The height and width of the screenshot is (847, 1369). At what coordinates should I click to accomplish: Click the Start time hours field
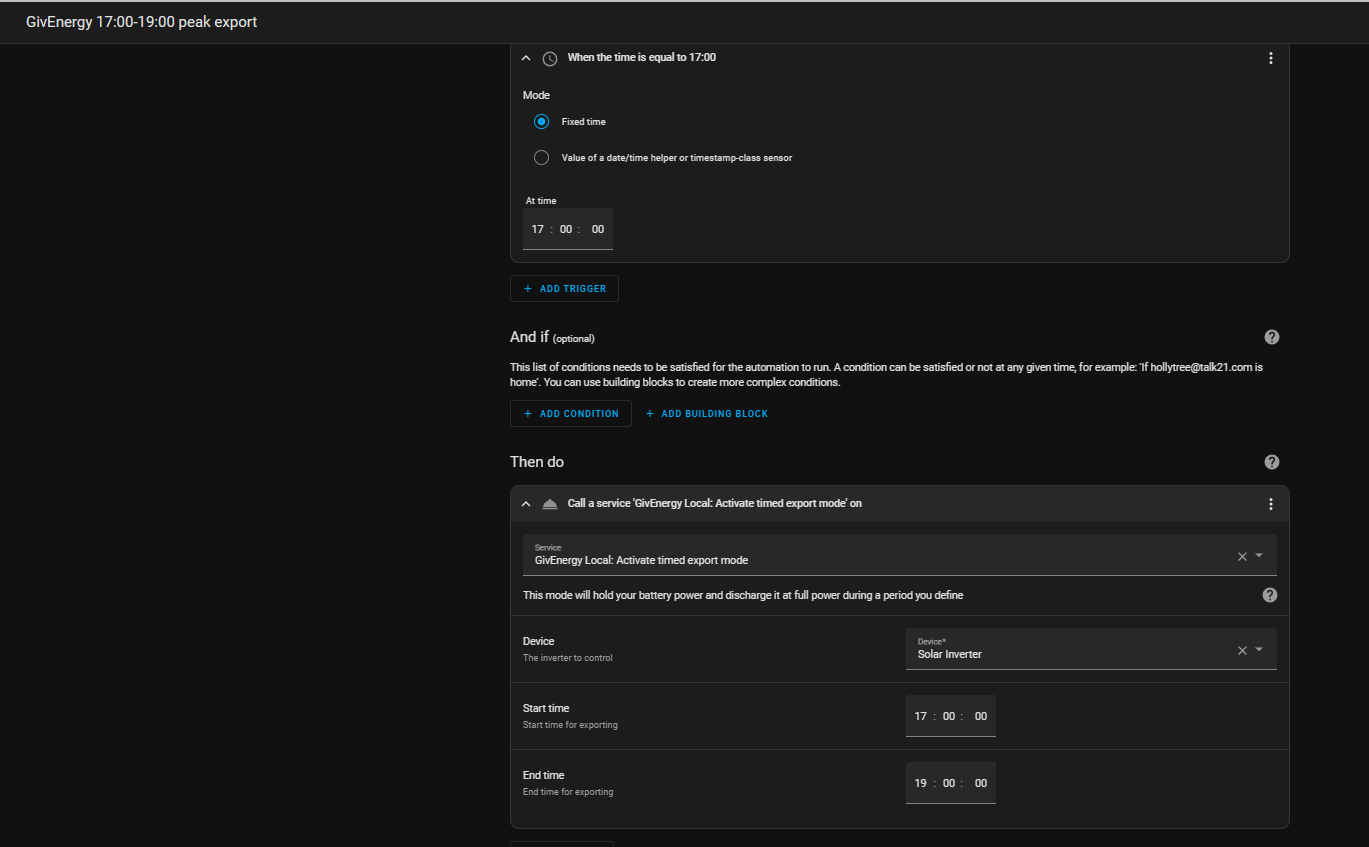coord(921,716)
